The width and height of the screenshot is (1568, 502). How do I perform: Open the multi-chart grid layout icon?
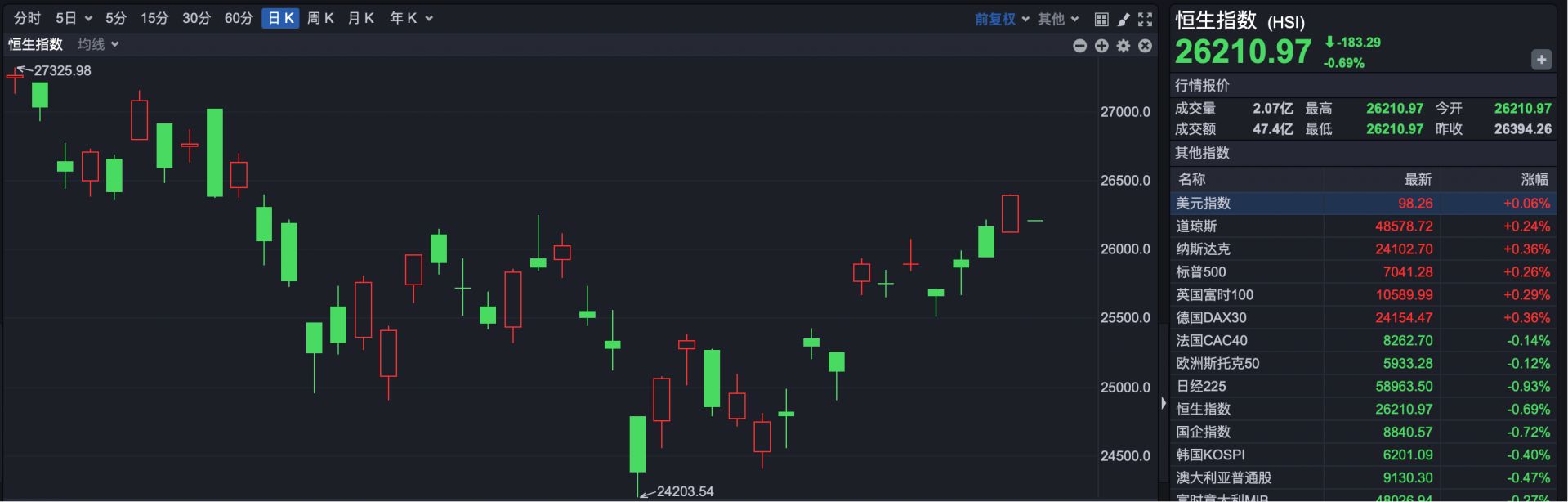[1101, 19]
